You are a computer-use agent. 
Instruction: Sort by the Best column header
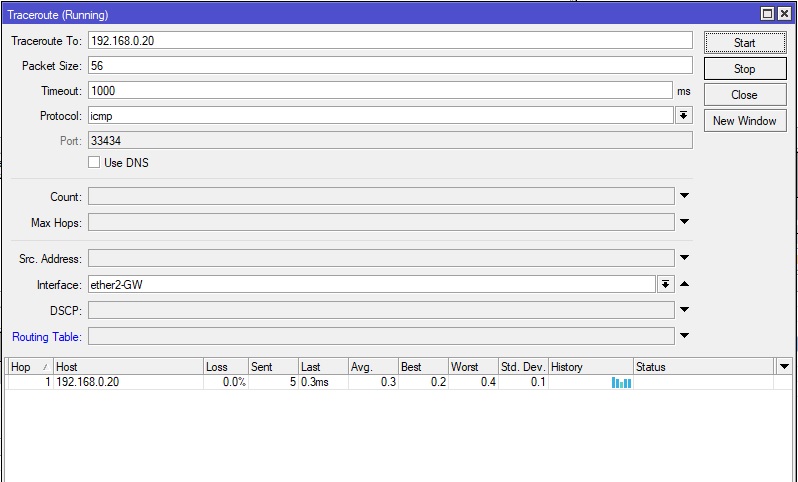click(x=423, y=366)
